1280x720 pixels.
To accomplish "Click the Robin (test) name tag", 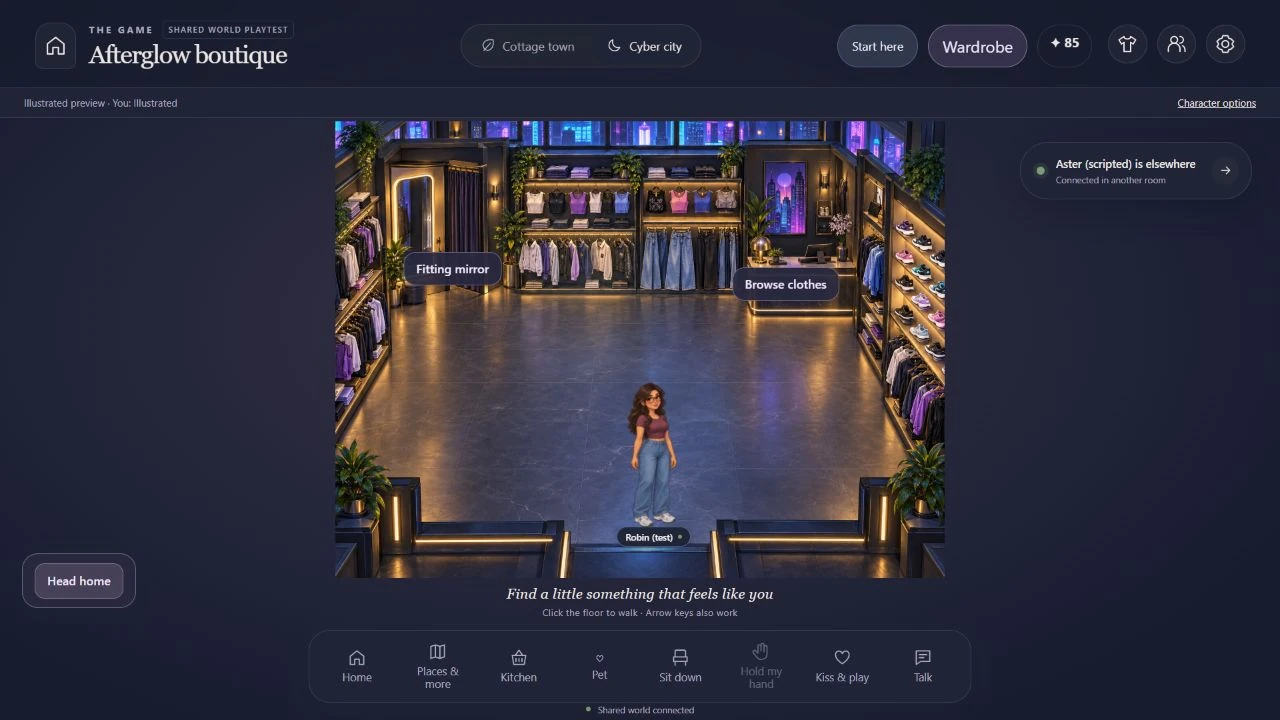I will pos(653,537).
